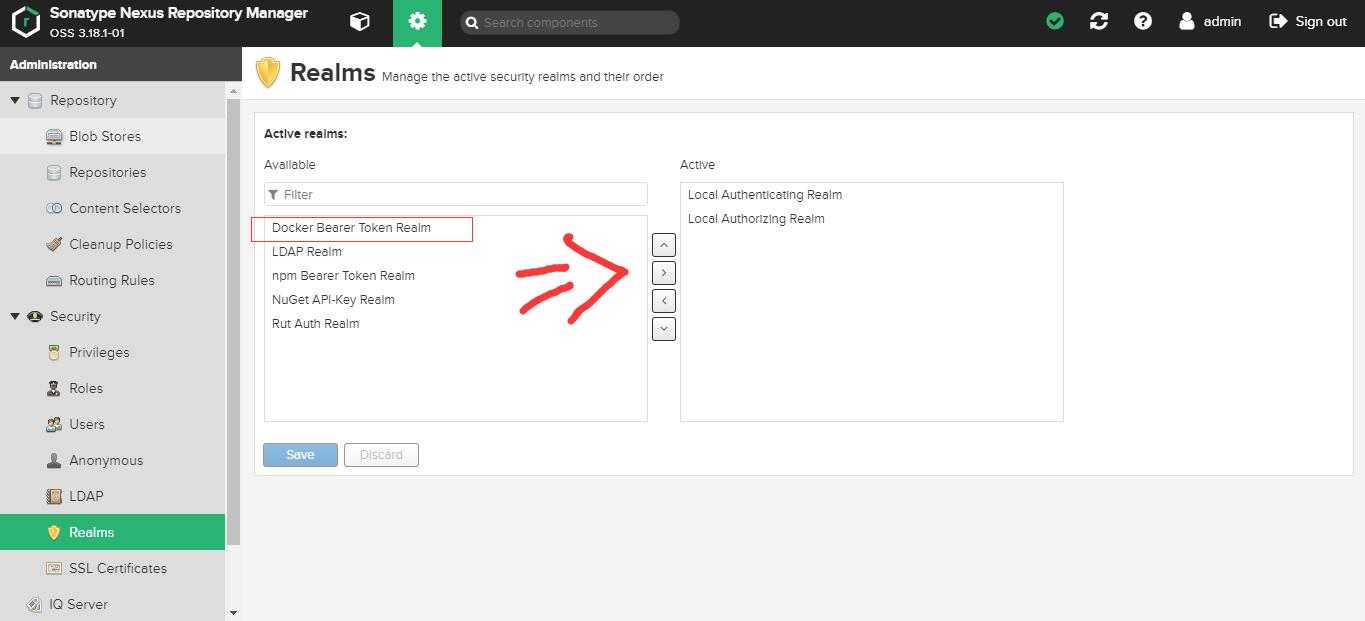Viewport: 1365px width, 621px height.
Task: Click the Save button
Action: (300, 455)
